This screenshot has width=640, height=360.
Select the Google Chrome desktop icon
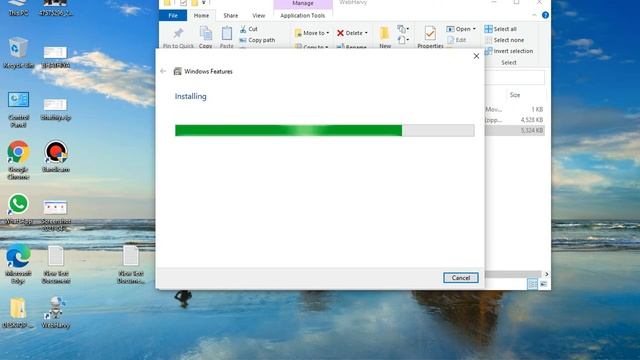(18, 160)
